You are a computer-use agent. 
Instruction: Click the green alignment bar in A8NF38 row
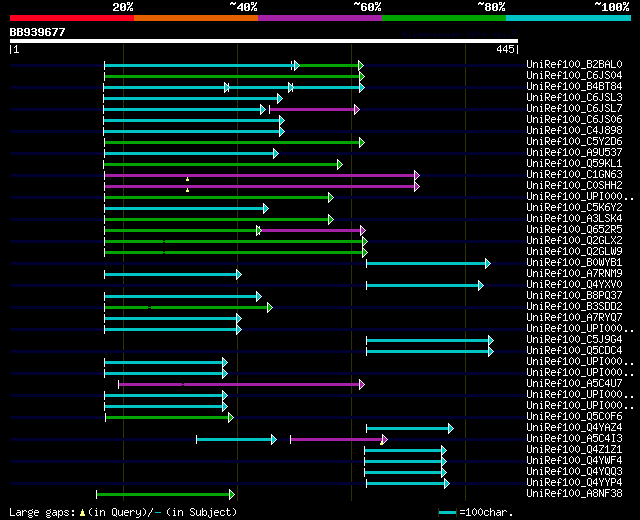coord(165,495)
